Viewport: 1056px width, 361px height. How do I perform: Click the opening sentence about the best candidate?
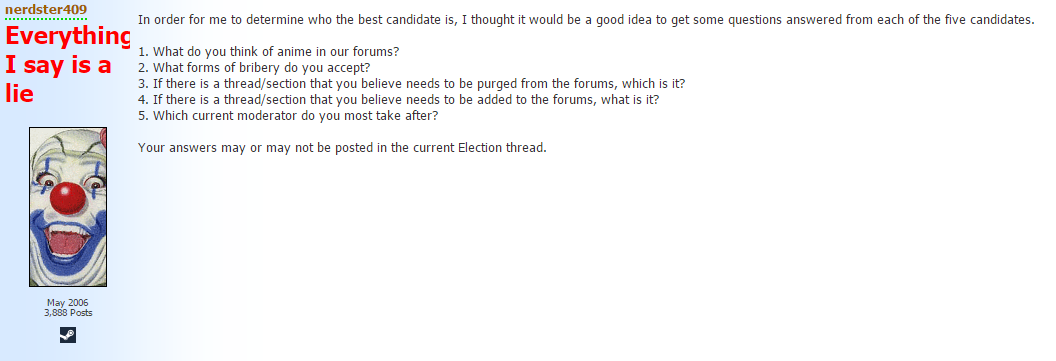[x=586, y=20]
